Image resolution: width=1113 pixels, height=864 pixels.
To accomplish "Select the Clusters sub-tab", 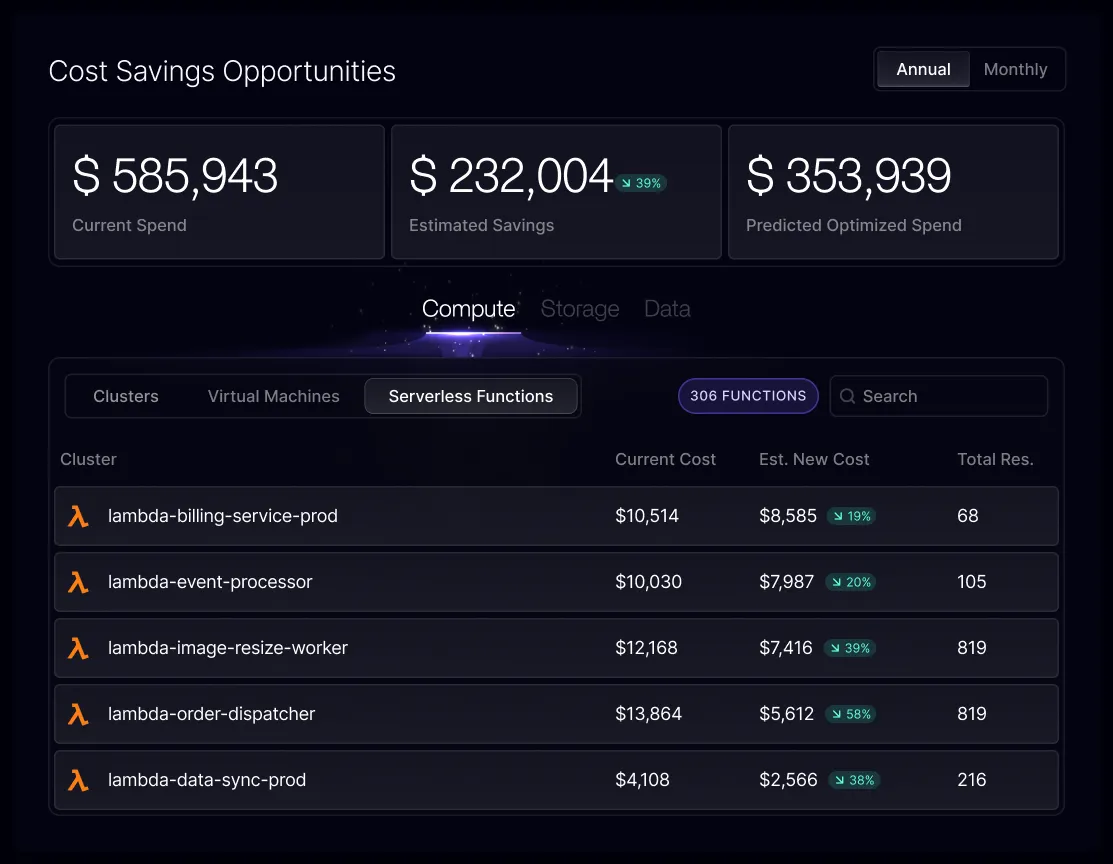I will 126,396.
